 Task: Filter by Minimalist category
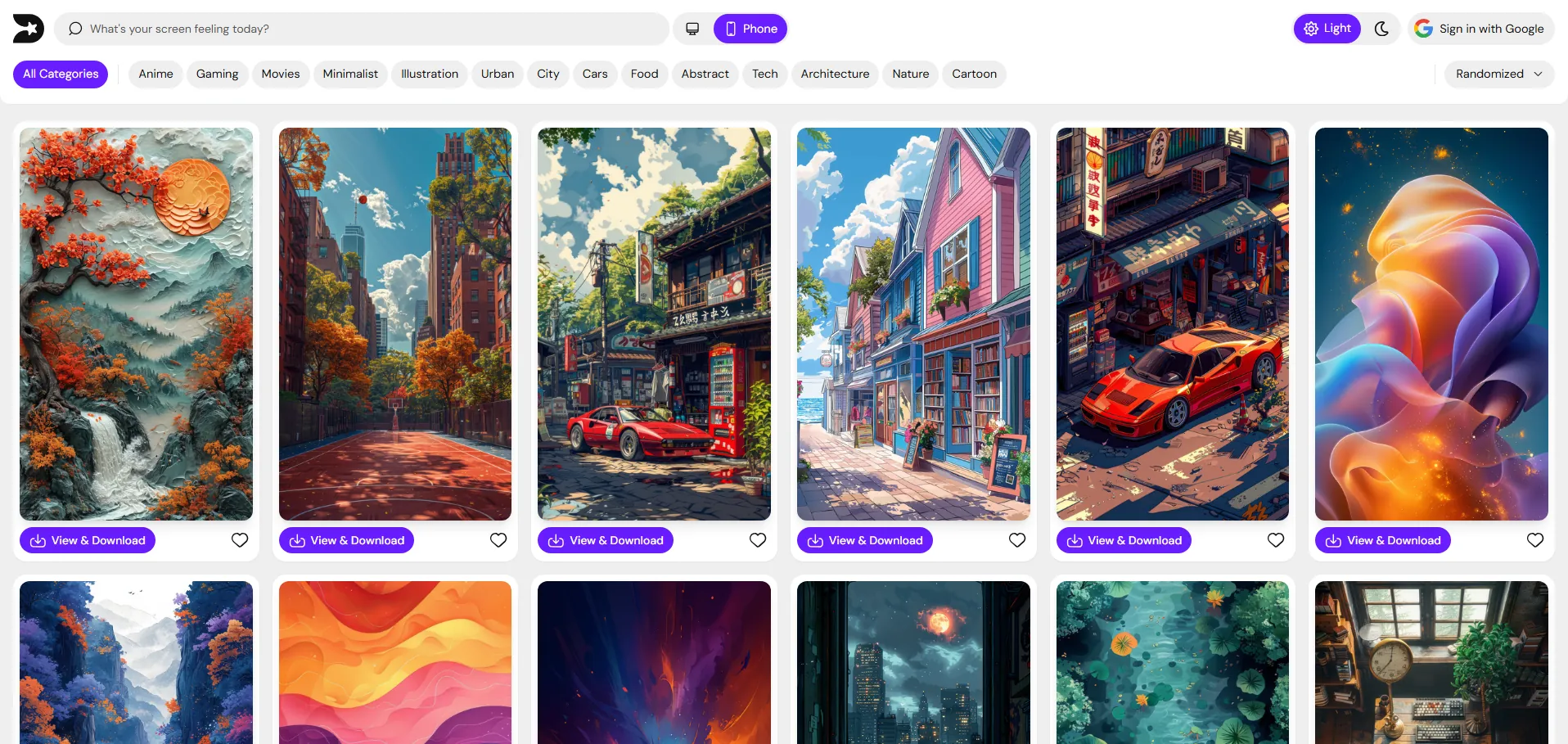(350, 74)
